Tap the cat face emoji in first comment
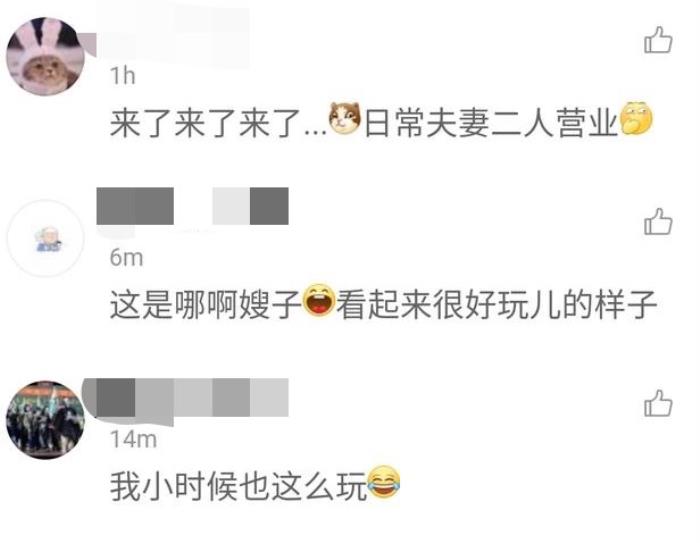 (345, 118)
